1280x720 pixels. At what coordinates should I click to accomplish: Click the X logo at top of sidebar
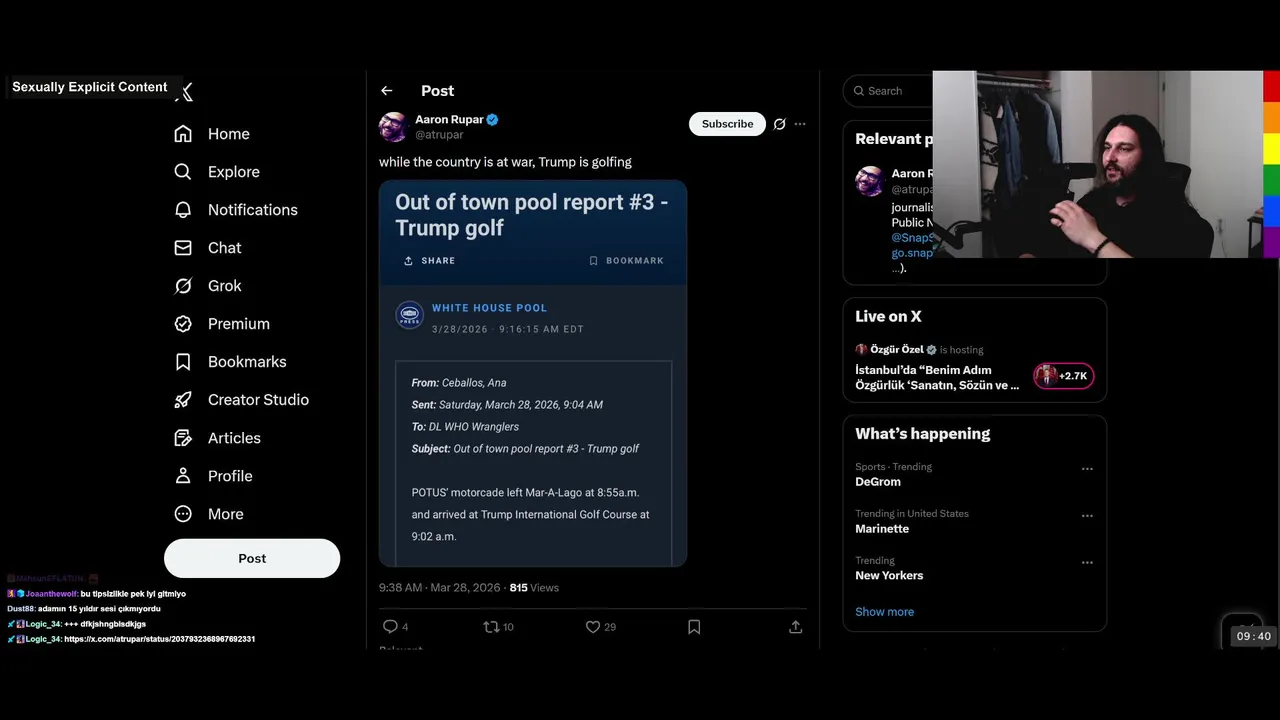pyautogui.click(x=186, y=92)
